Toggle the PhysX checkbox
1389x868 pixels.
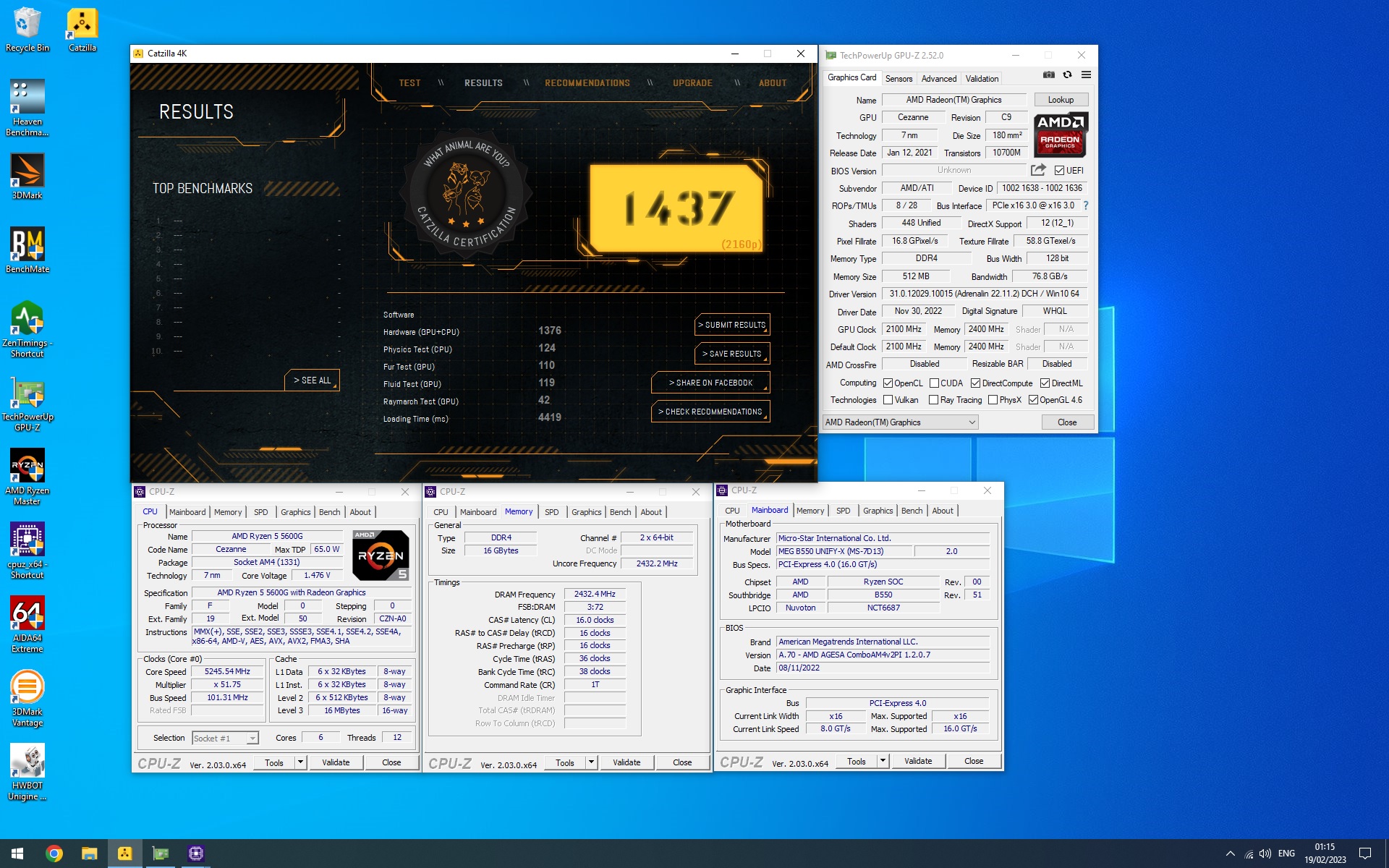coord(993,400)
